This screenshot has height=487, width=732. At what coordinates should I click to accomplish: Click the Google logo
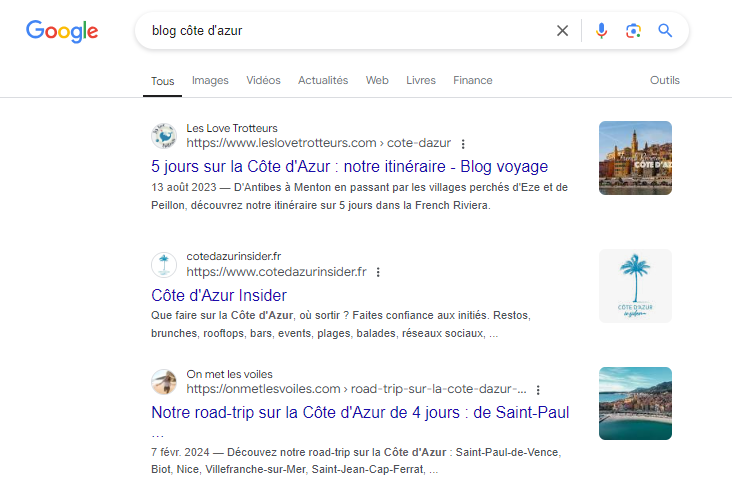click(62, 31)
